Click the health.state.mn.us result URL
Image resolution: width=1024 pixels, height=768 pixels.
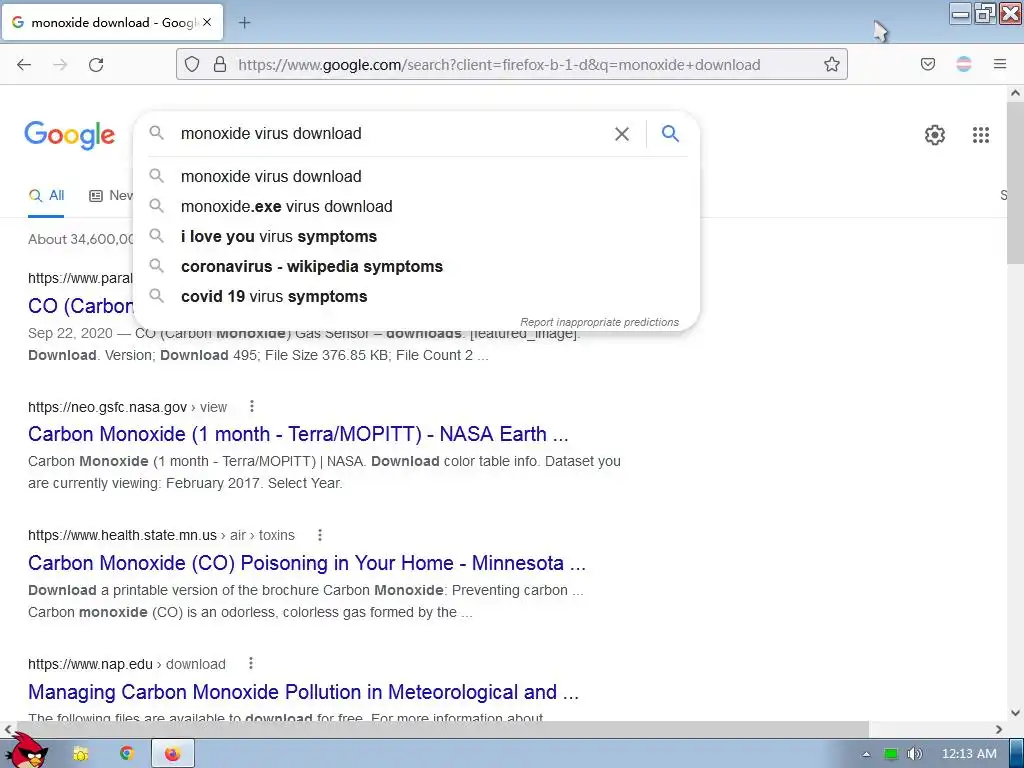coord(161,536)
